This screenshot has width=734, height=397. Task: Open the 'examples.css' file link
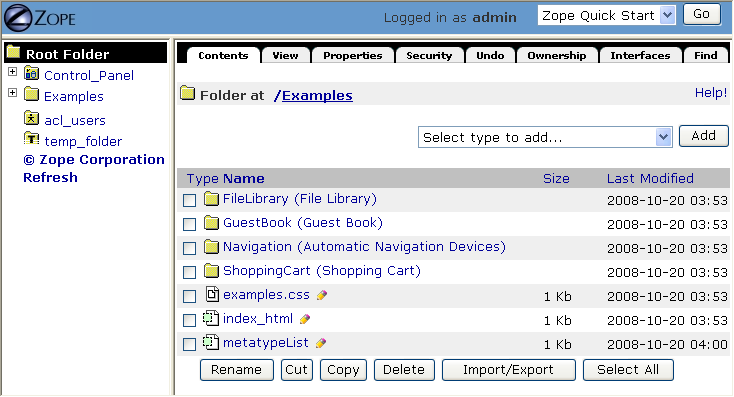(x=266, y=295)
